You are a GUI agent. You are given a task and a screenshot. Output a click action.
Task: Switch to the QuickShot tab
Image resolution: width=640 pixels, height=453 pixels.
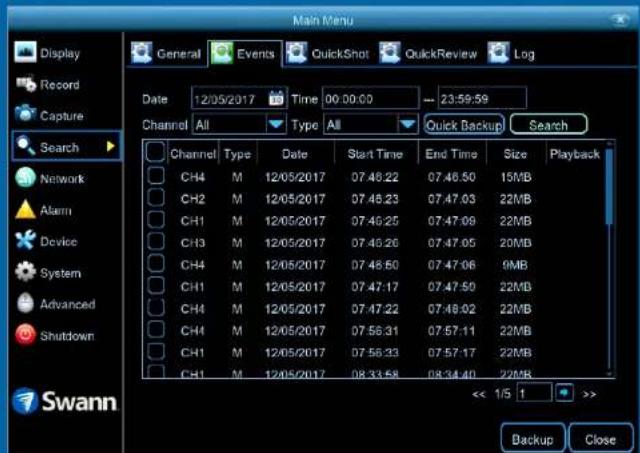328,53
